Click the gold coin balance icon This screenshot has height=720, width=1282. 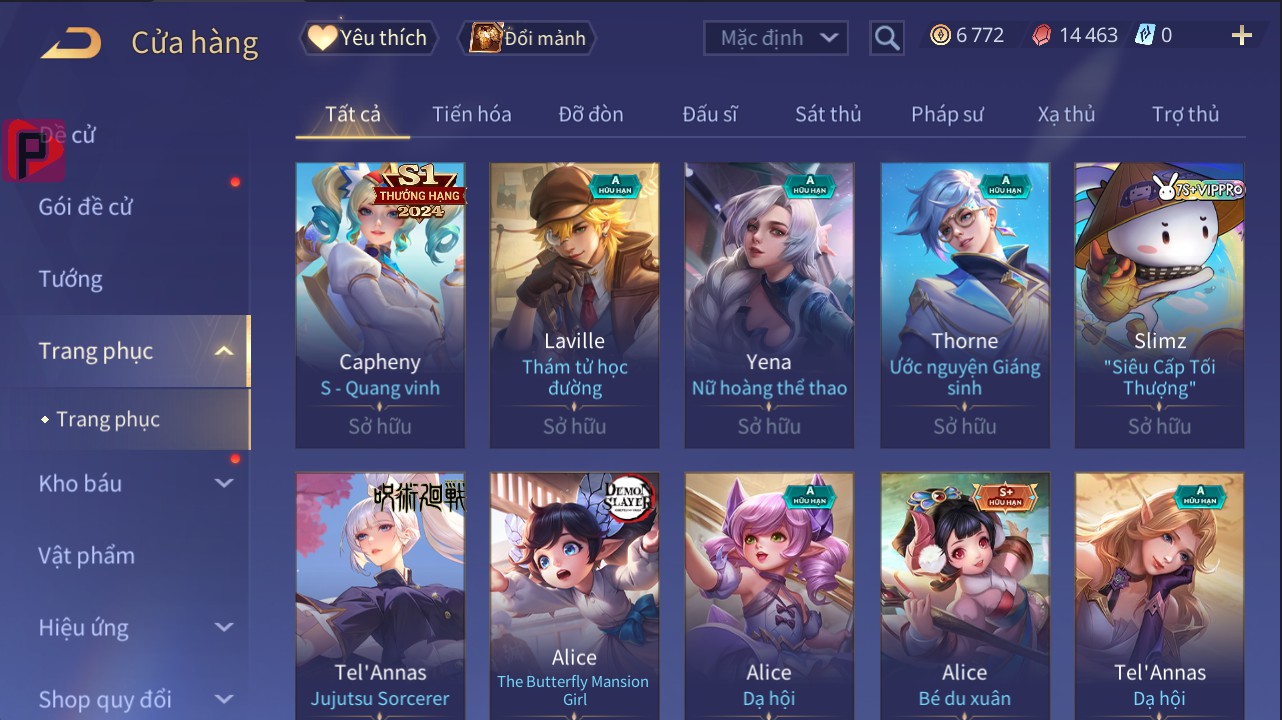(940, 36)
